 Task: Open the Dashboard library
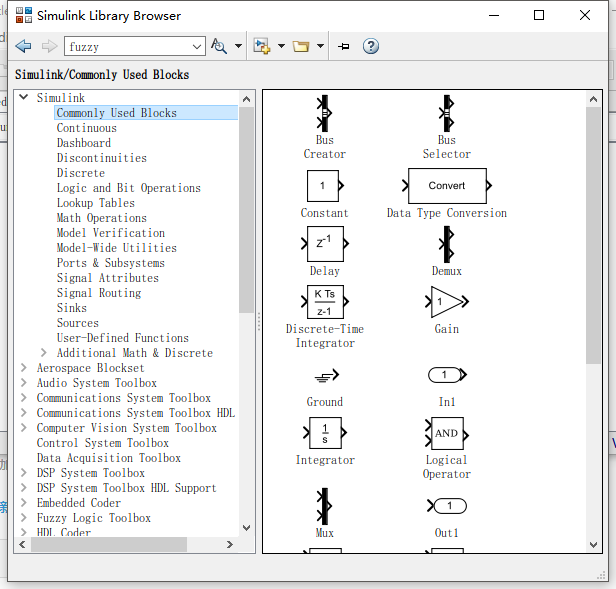(x=84, y=143)
